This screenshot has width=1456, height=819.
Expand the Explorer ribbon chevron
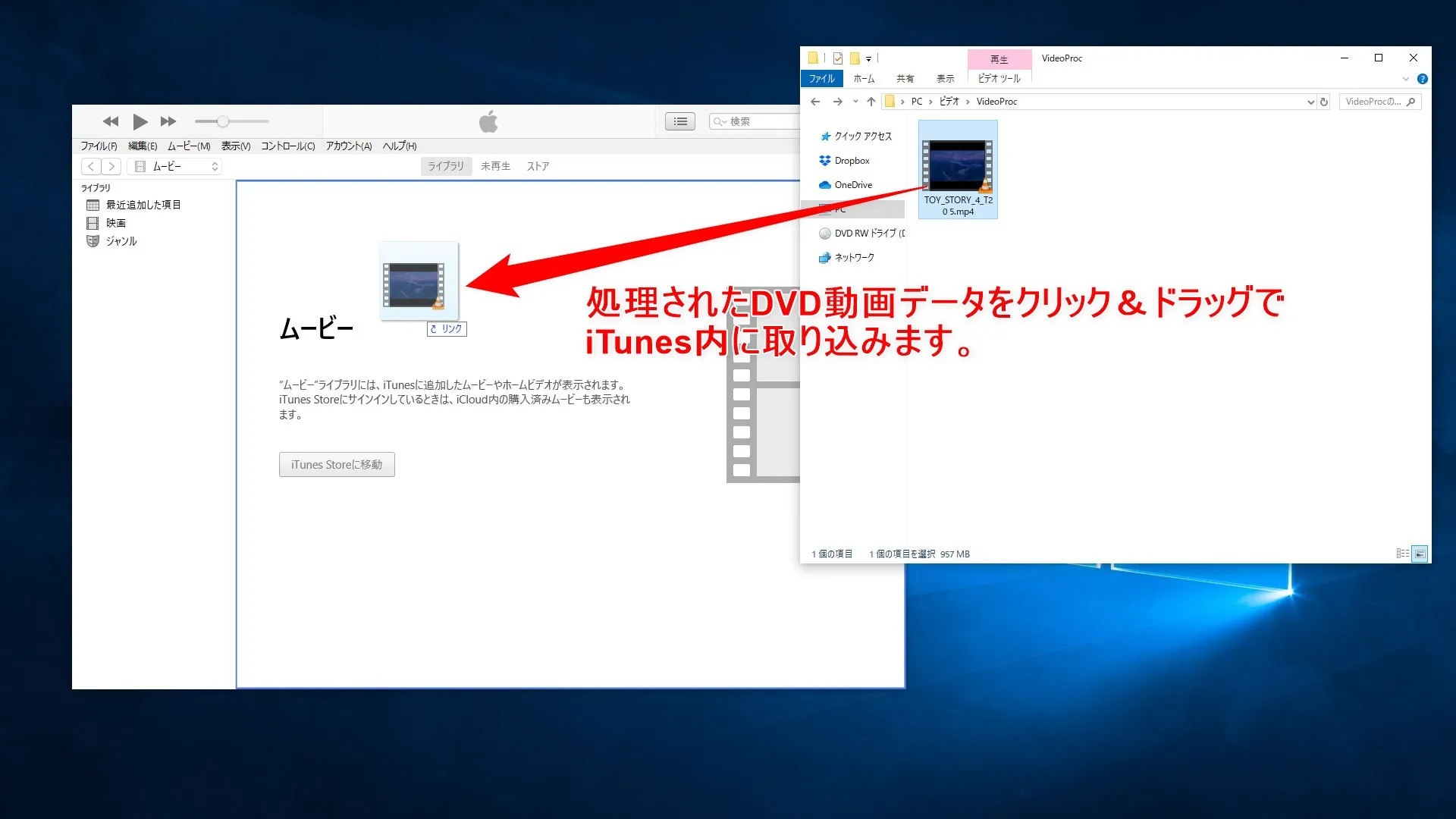coord(1405,79)
